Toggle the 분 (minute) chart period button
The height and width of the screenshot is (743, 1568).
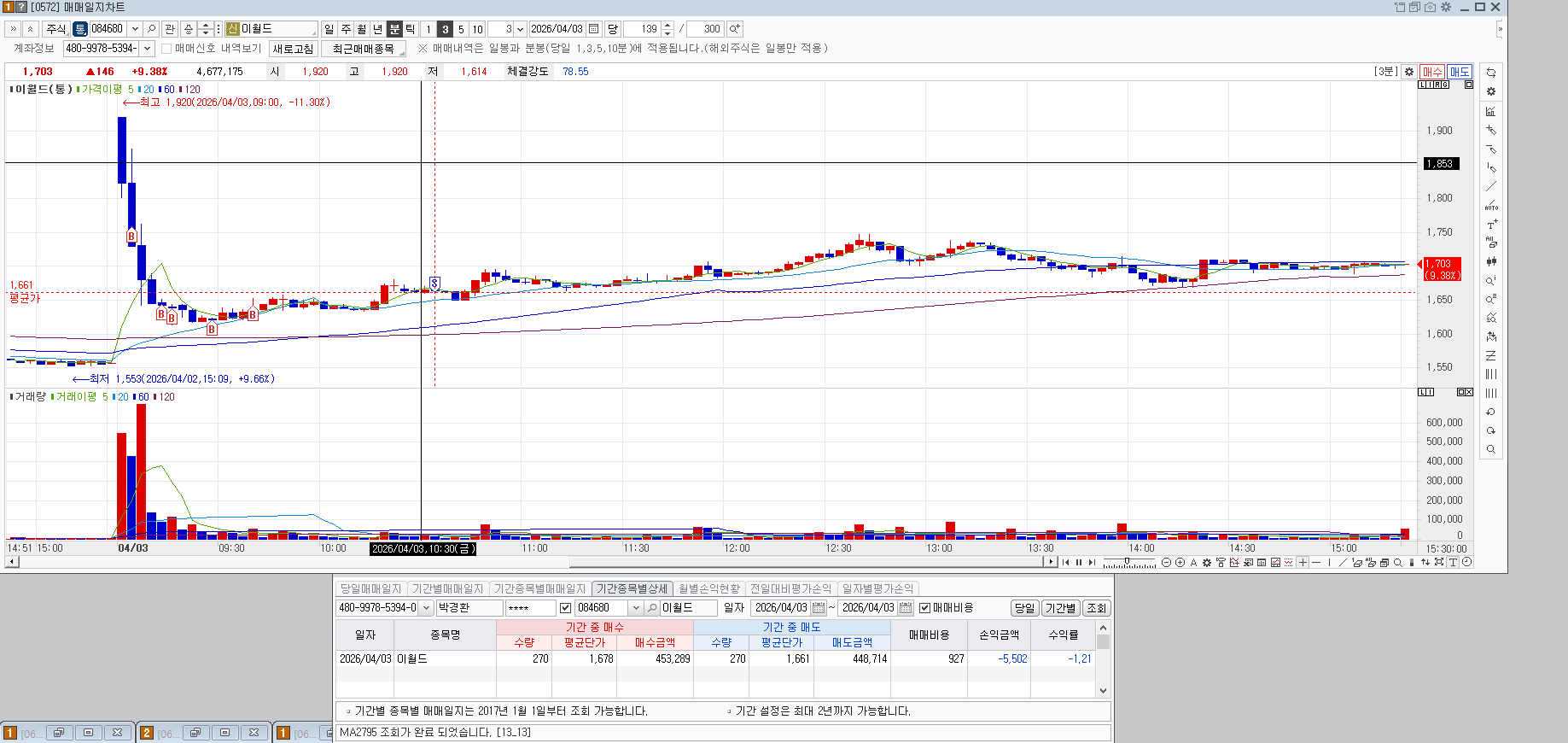394,29
